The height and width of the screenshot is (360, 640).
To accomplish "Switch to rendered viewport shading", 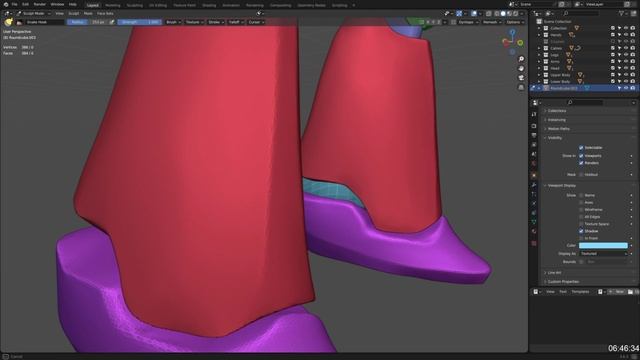I will tap(516, 13).
